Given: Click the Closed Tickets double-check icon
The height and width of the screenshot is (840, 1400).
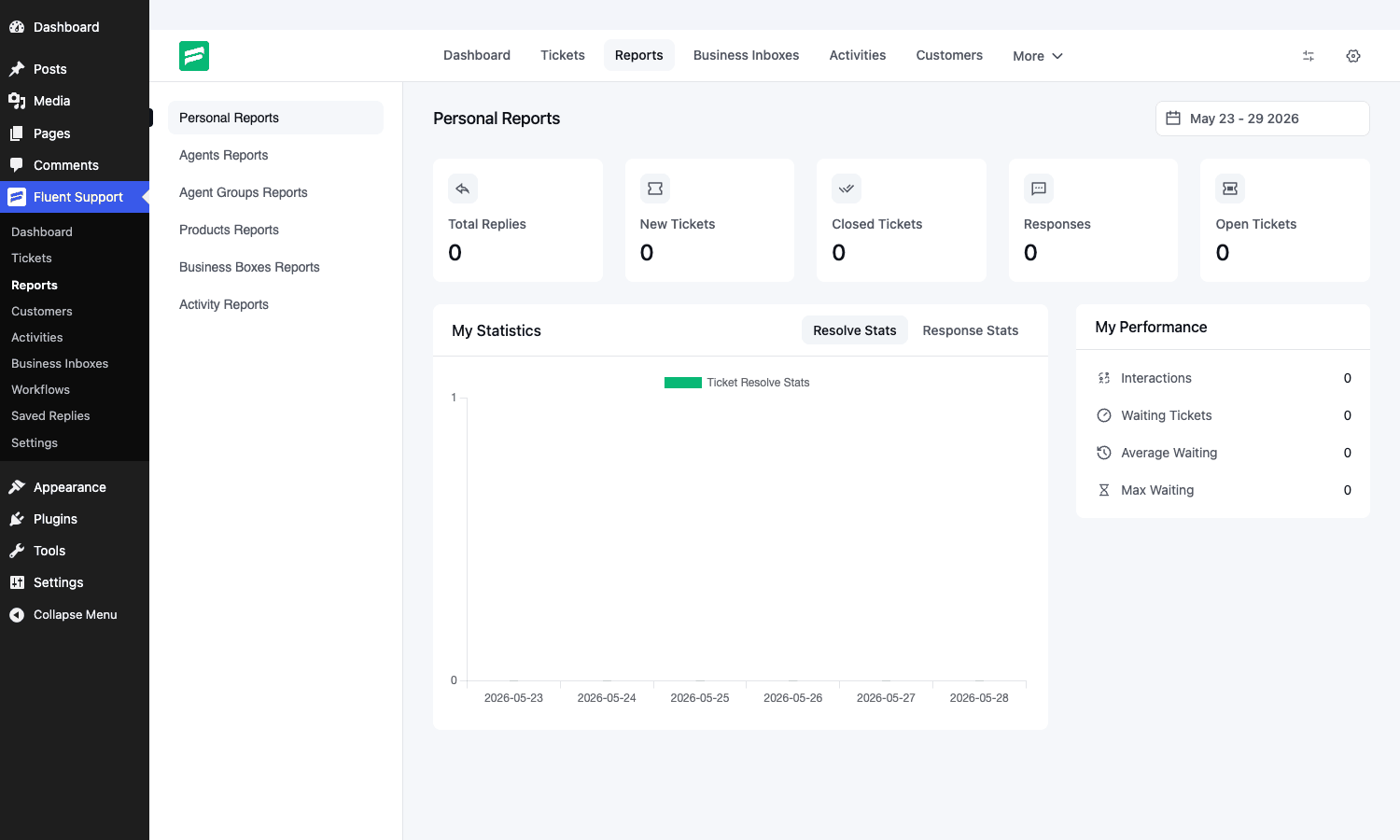Looking at the screenshot, I should click(x=847, y=189).
